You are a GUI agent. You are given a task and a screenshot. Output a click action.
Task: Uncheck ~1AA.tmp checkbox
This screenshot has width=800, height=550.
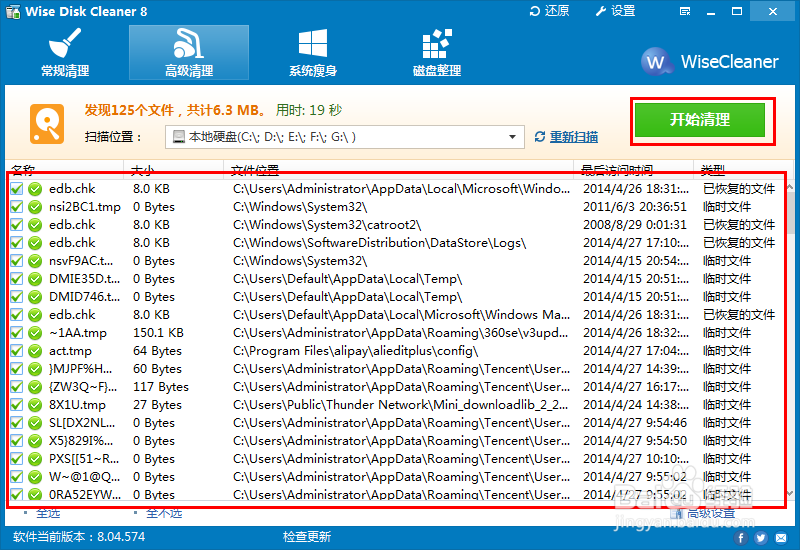click(x=16, y=333)
